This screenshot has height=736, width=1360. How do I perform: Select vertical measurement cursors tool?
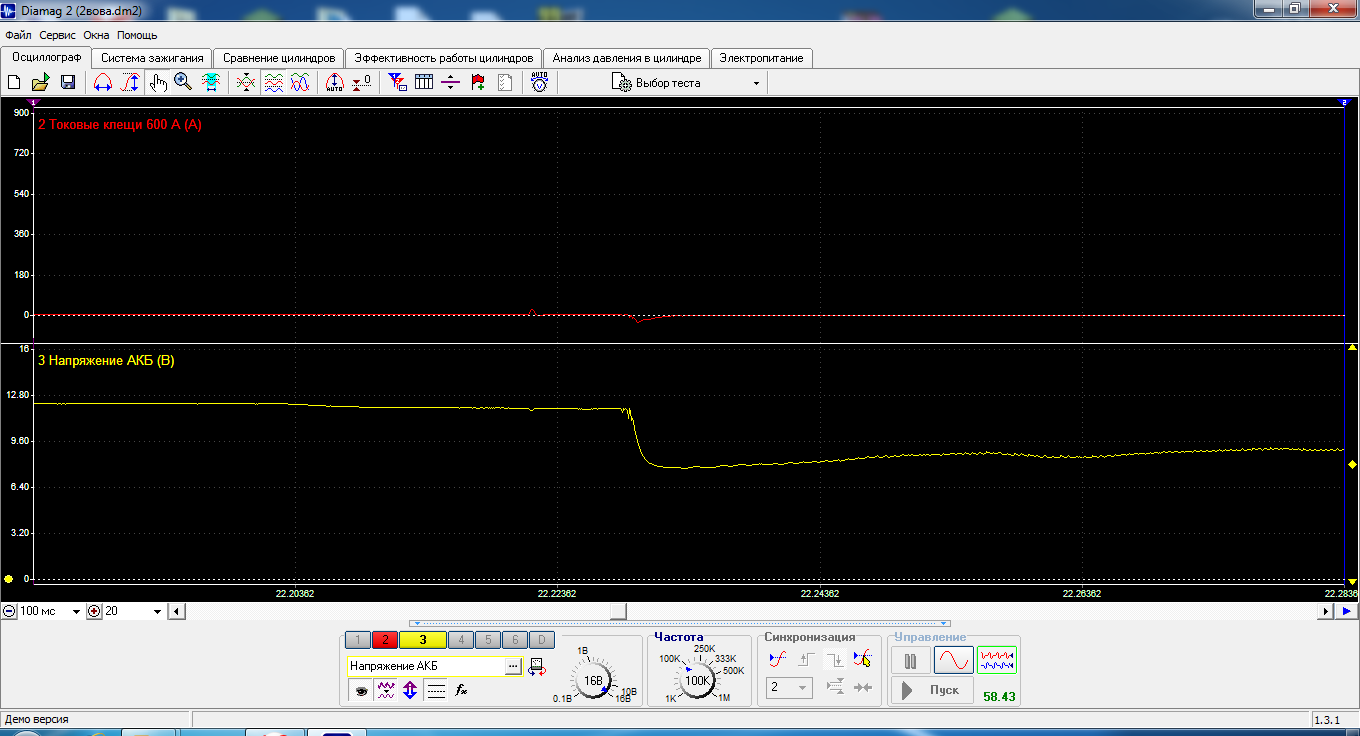coord(130,83)
